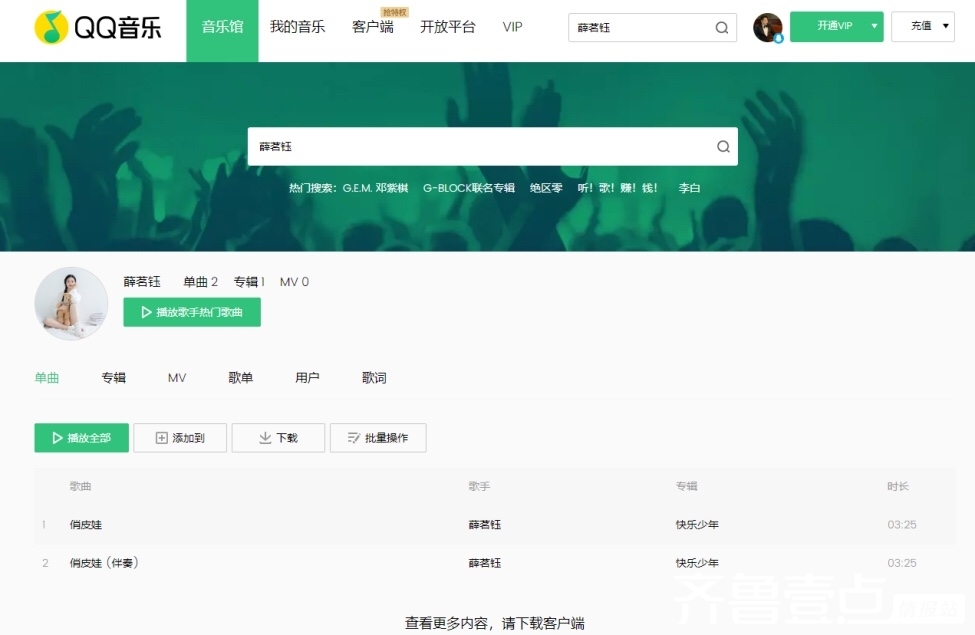Open the 开放平台 navigation item

click(x=448, y=27)
